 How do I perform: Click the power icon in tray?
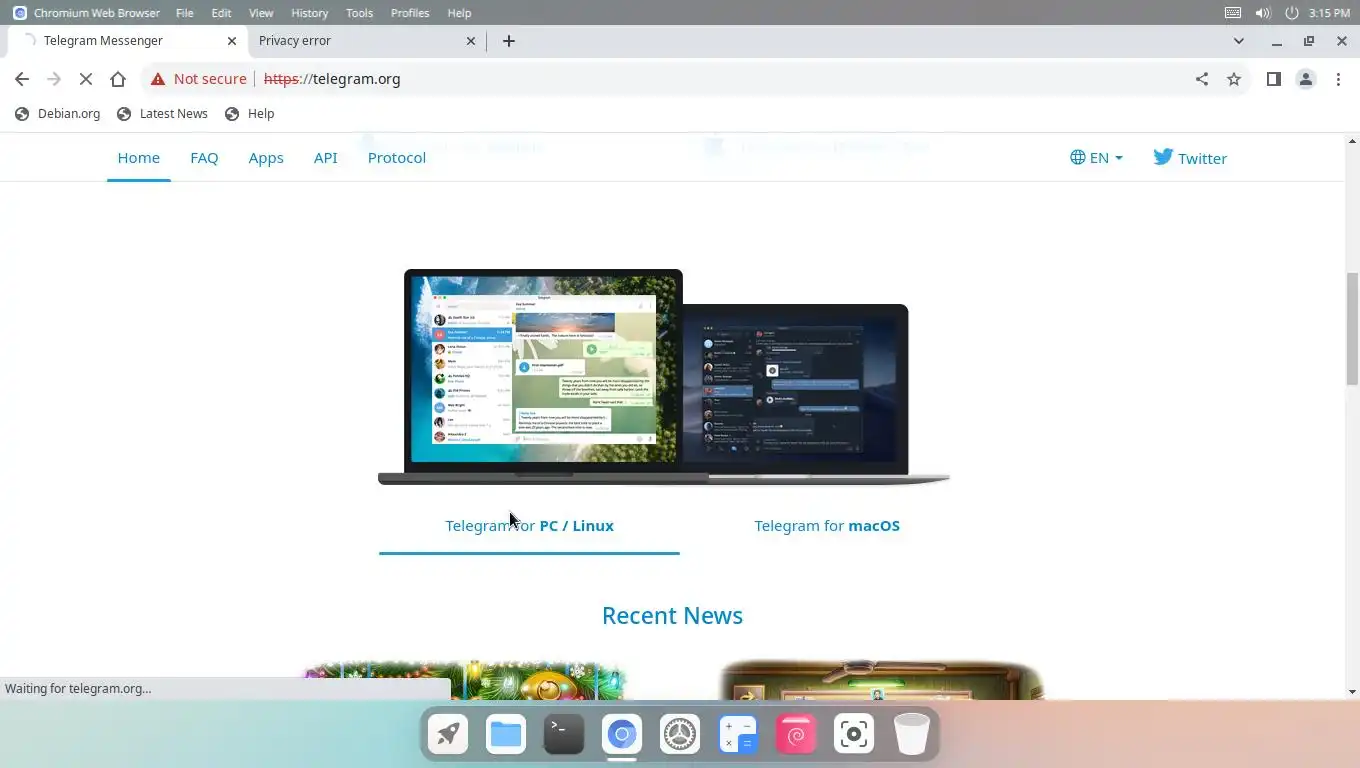pos(1291,13)
